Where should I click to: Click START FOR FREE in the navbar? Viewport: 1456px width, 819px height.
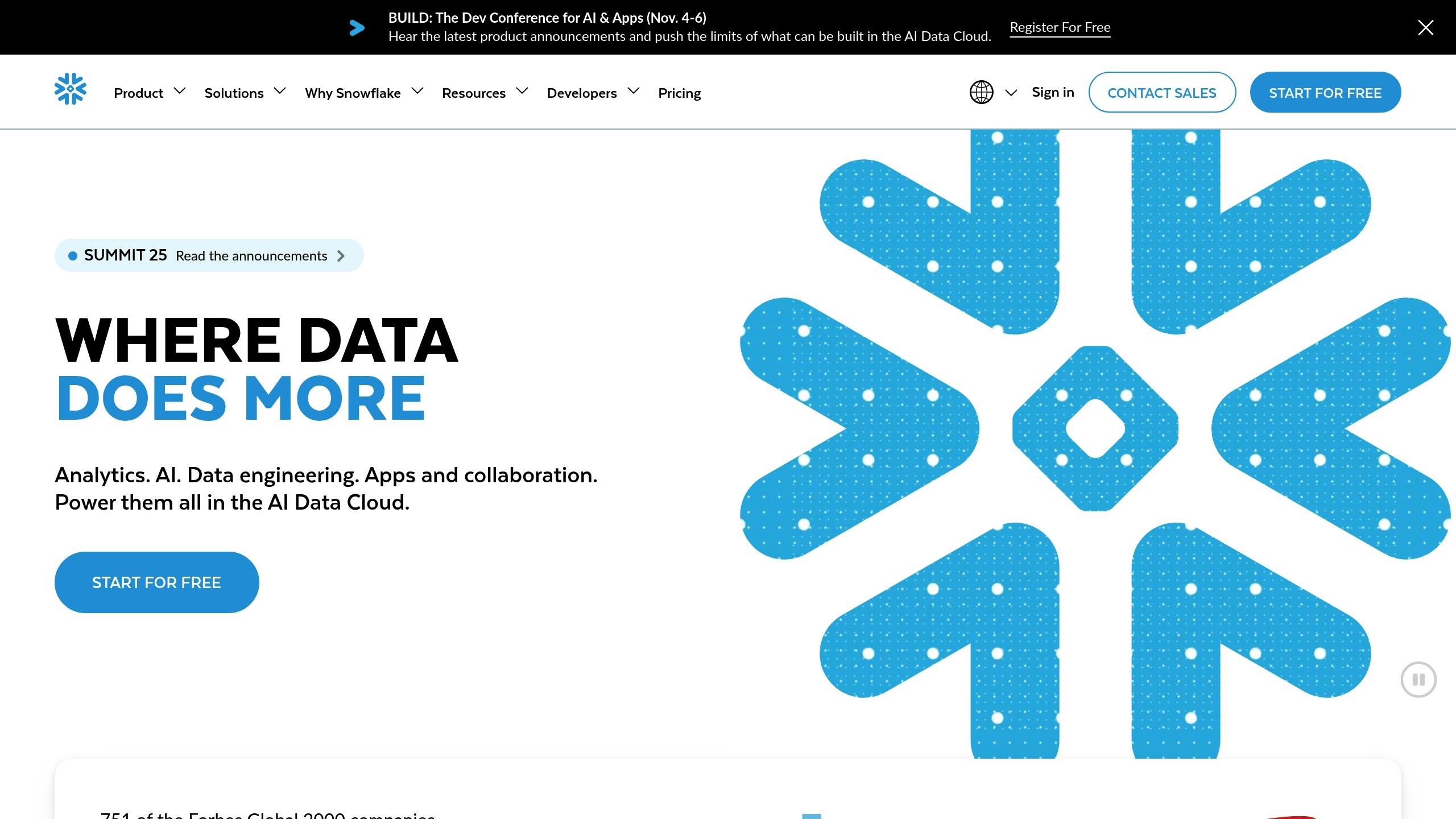coord(1325,92)
